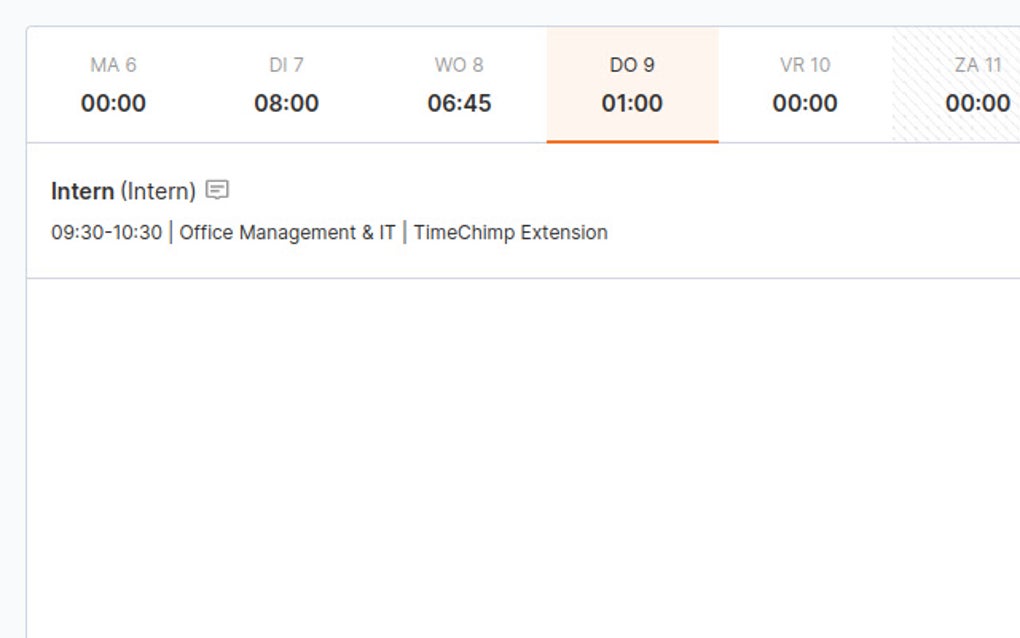Select the TimeChimp Extension task label
Image resolution: width=1020 pixels, height=638 pixels.
[513, 232]
